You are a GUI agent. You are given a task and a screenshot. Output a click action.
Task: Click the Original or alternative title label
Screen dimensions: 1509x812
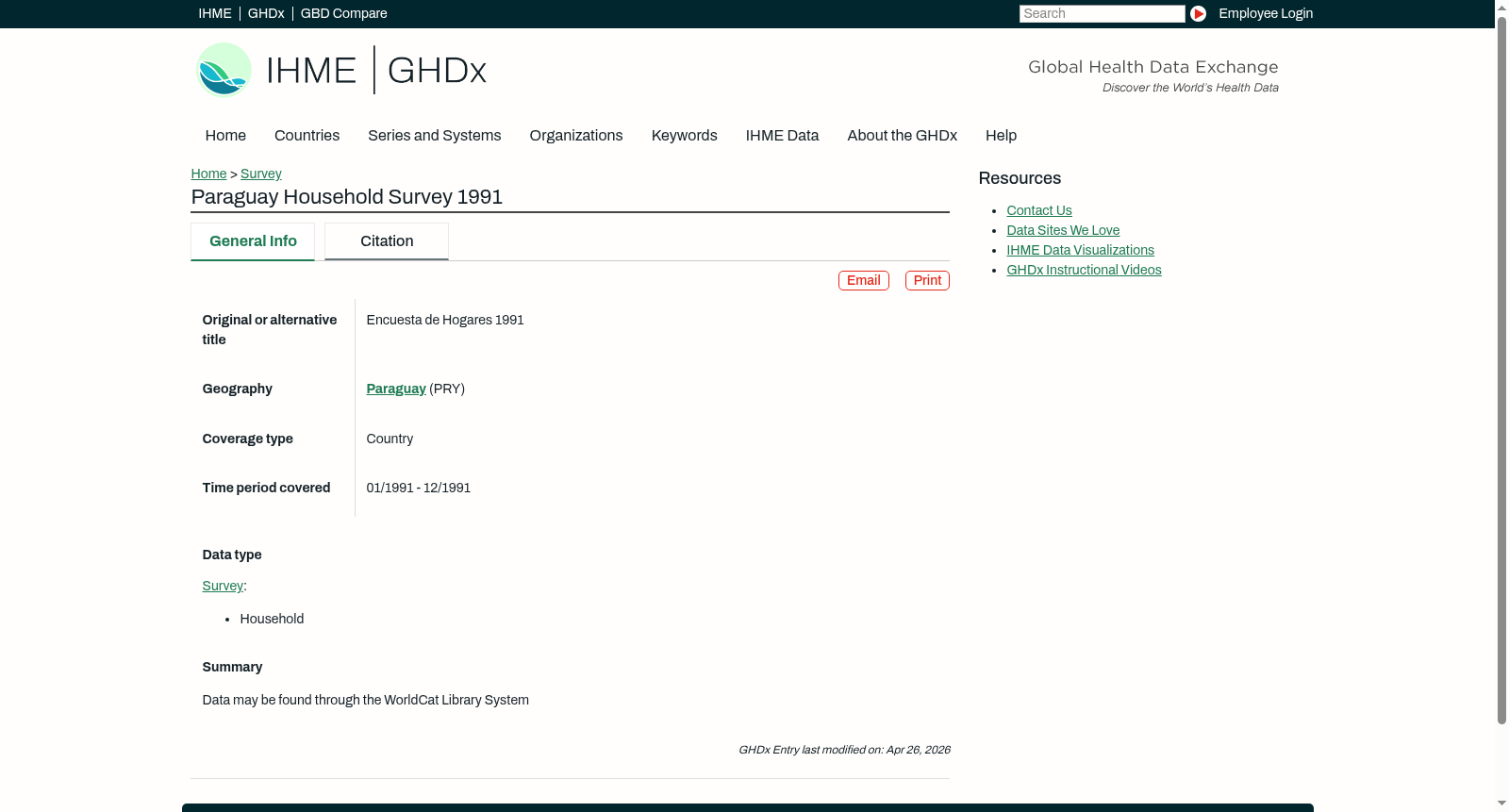coord(270,330)
